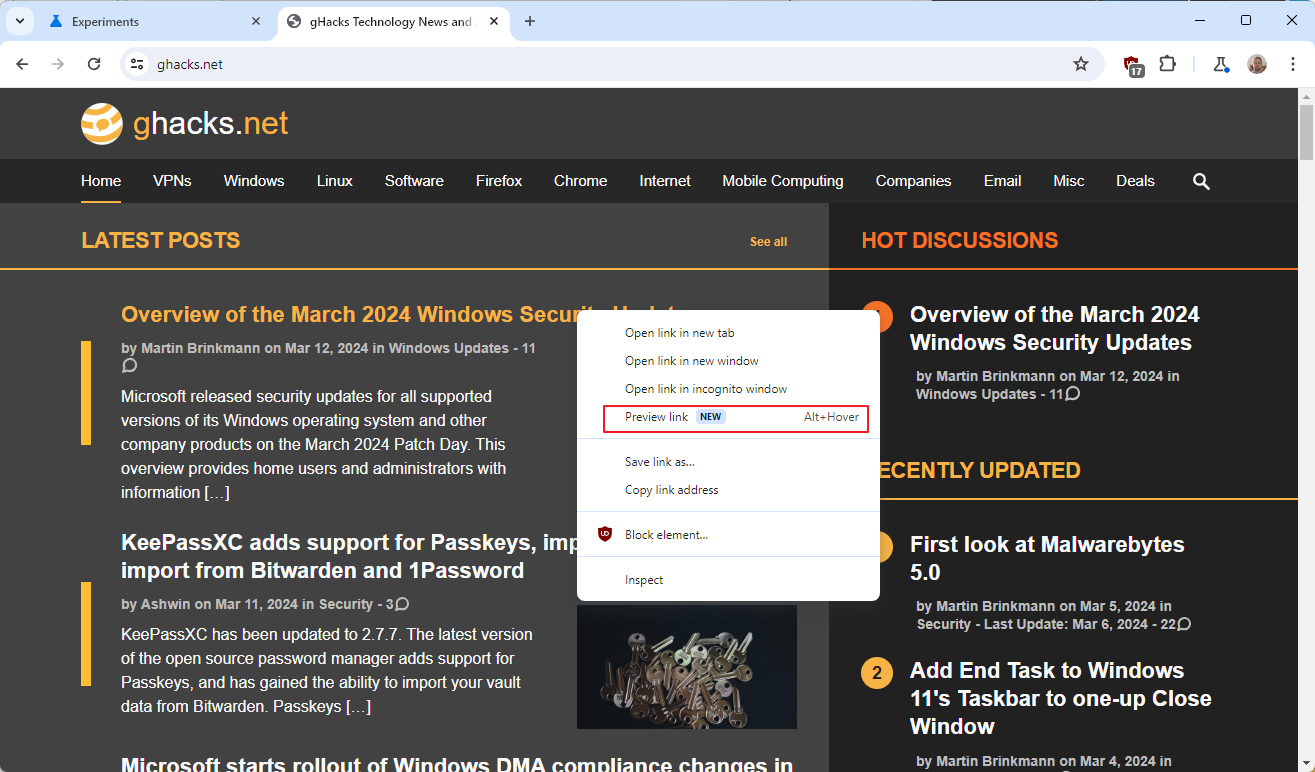Click See all latest posts link

coord(768,242)
